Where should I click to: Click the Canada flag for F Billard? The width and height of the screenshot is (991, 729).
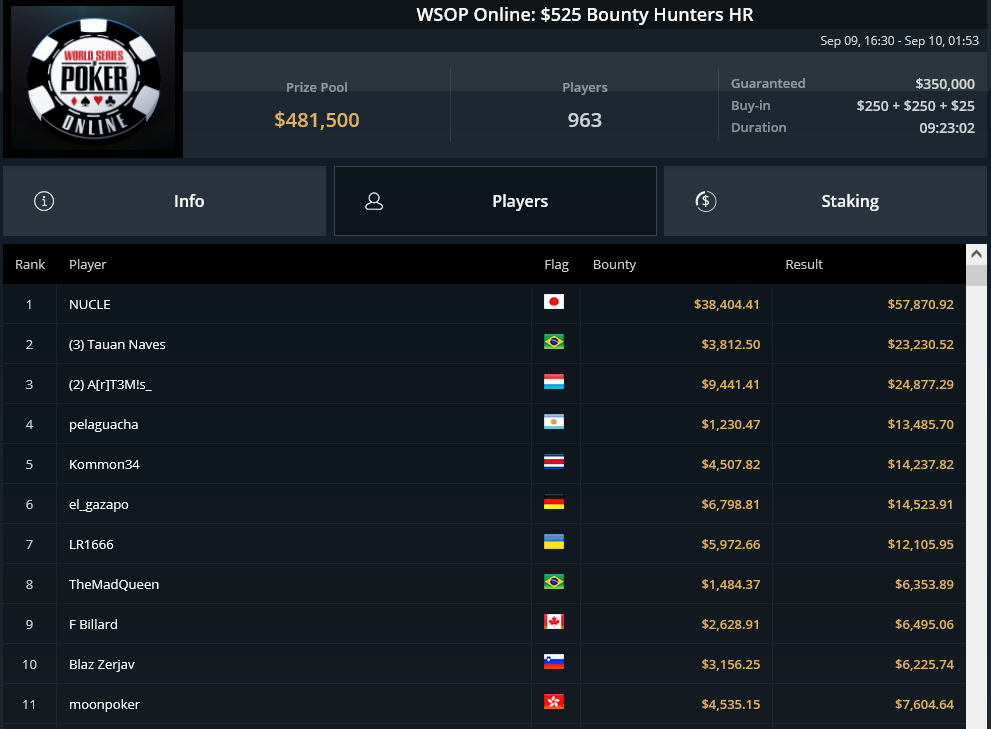click(554, 622)
